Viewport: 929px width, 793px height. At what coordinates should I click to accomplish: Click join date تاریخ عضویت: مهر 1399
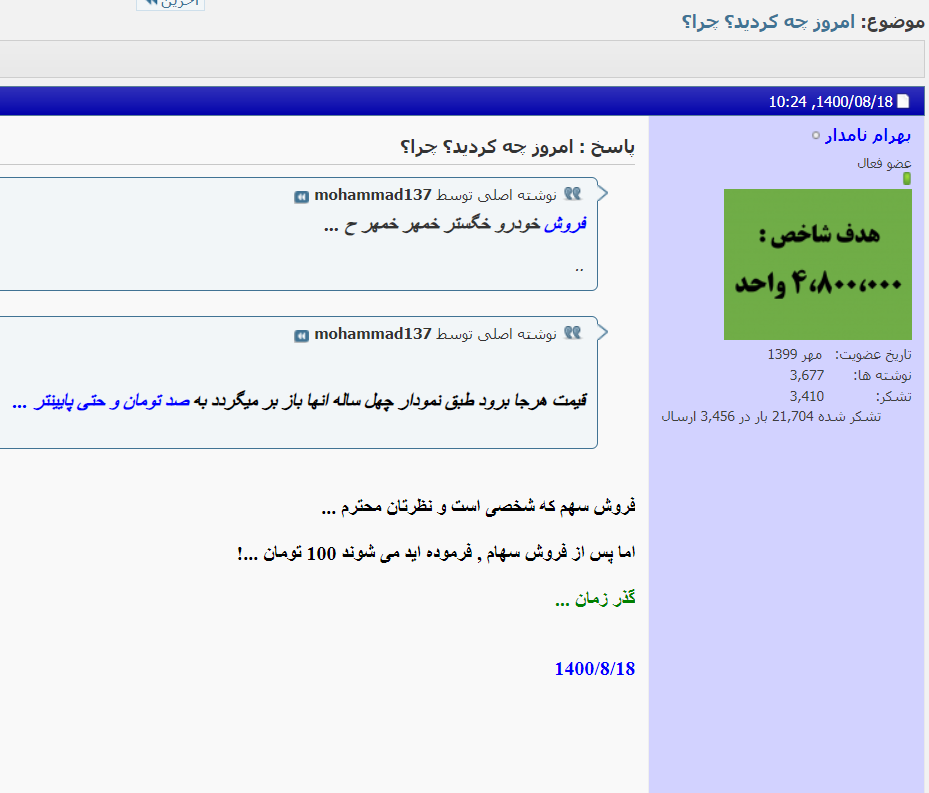840,354
